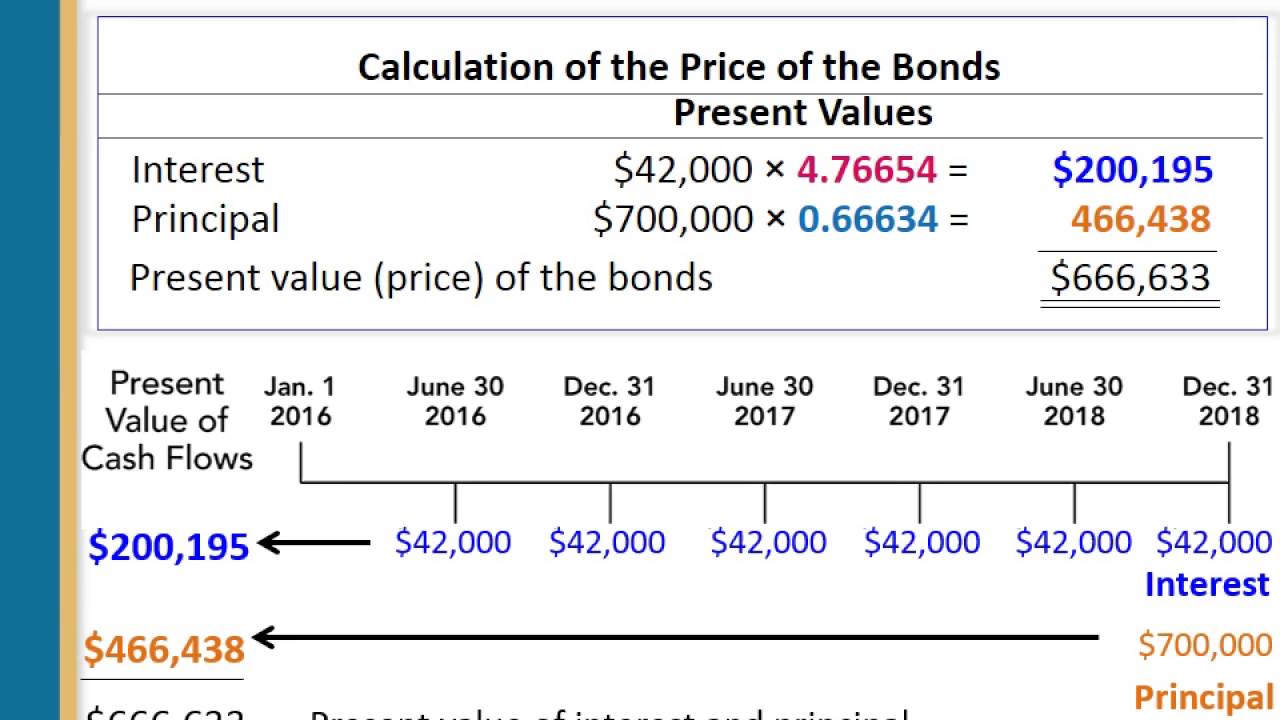Select the June 30 2016 timeline date
1280x720 pixels.
[x=455, y=401]
